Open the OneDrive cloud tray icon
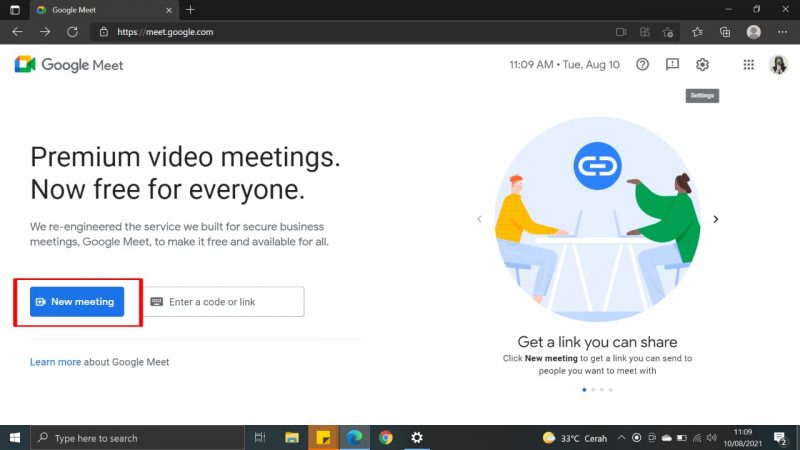This screenshot has height=450, width=800. [666, 438]
